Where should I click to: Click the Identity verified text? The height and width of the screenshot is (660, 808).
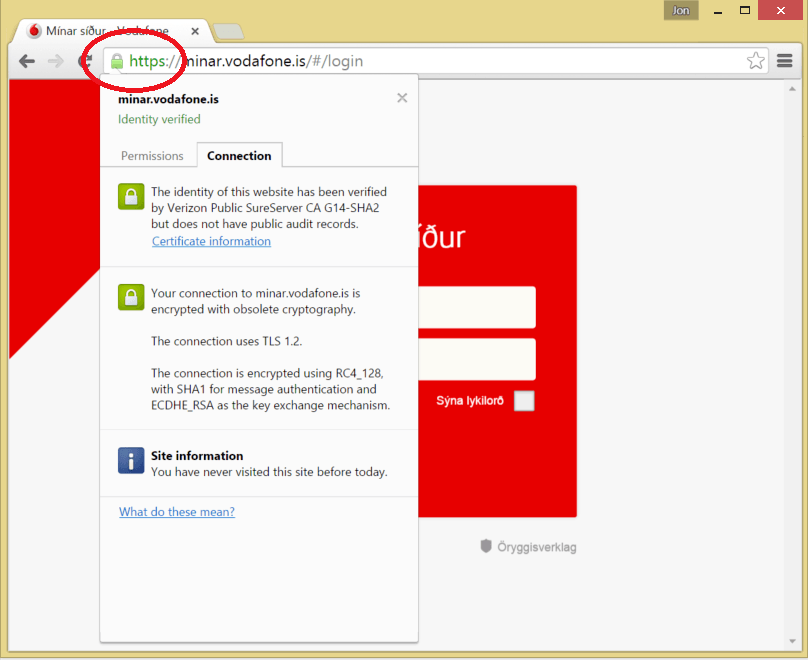coord(159,120)
